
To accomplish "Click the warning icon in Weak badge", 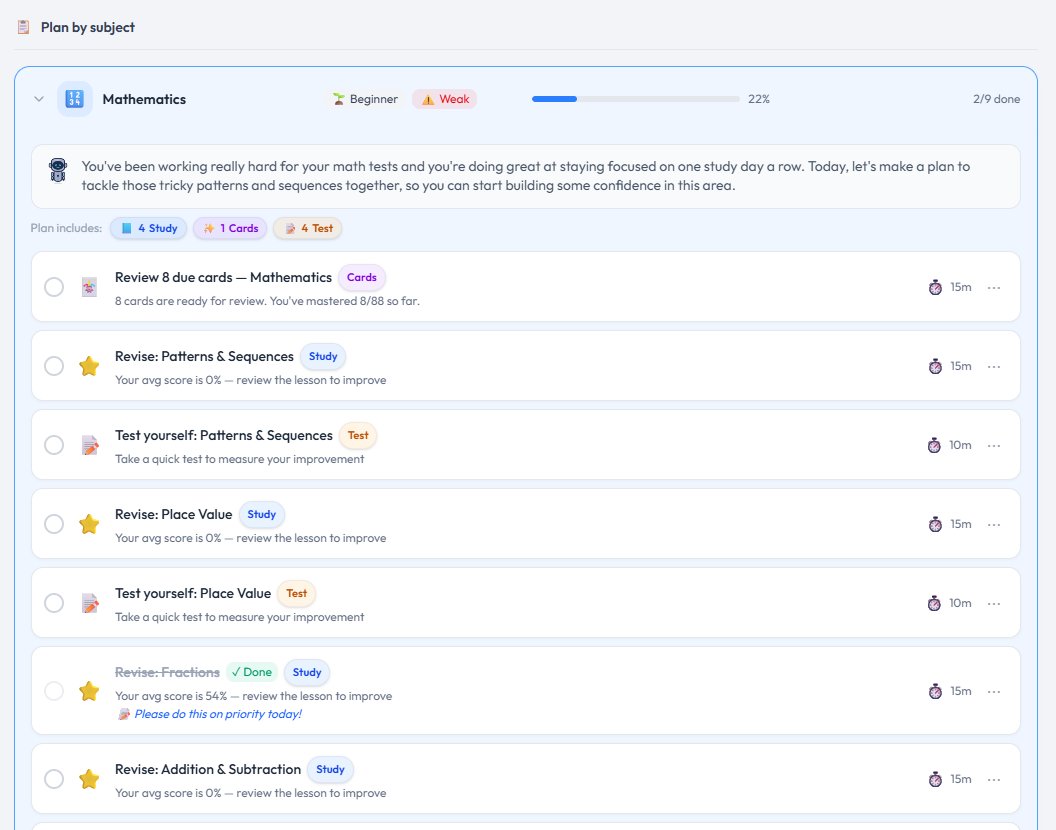I will tap(428, 100).
